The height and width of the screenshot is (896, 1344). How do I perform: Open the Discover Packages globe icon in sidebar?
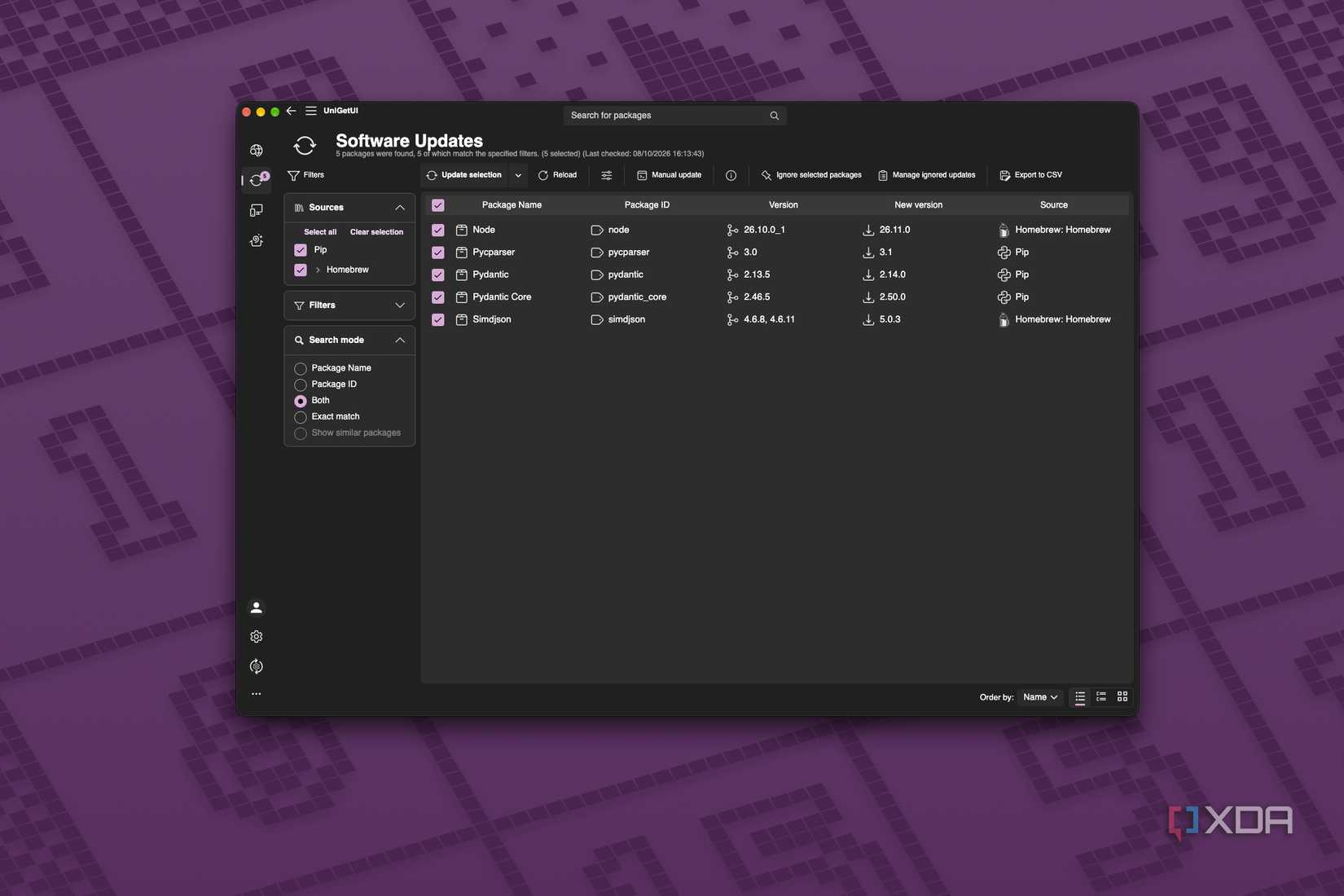pos(257,150)
